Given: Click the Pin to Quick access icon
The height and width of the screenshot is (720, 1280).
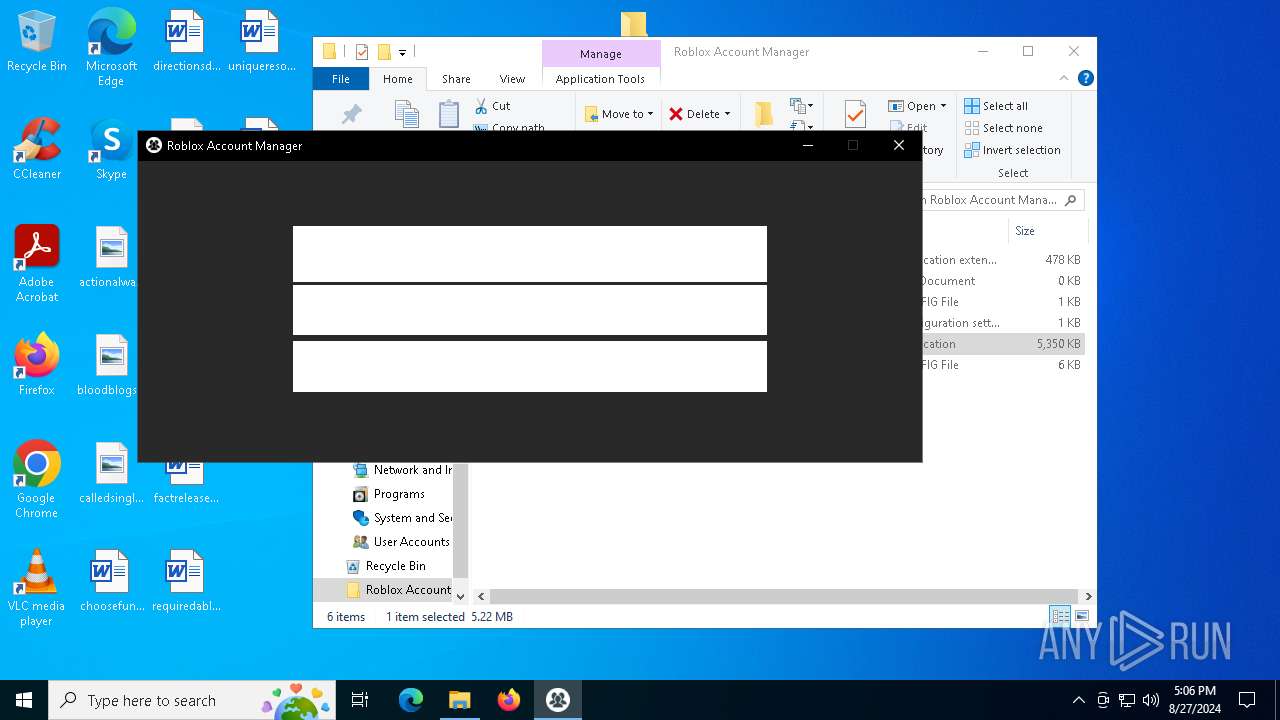Looking at the screenshot, I should click(x=351, y=114).
